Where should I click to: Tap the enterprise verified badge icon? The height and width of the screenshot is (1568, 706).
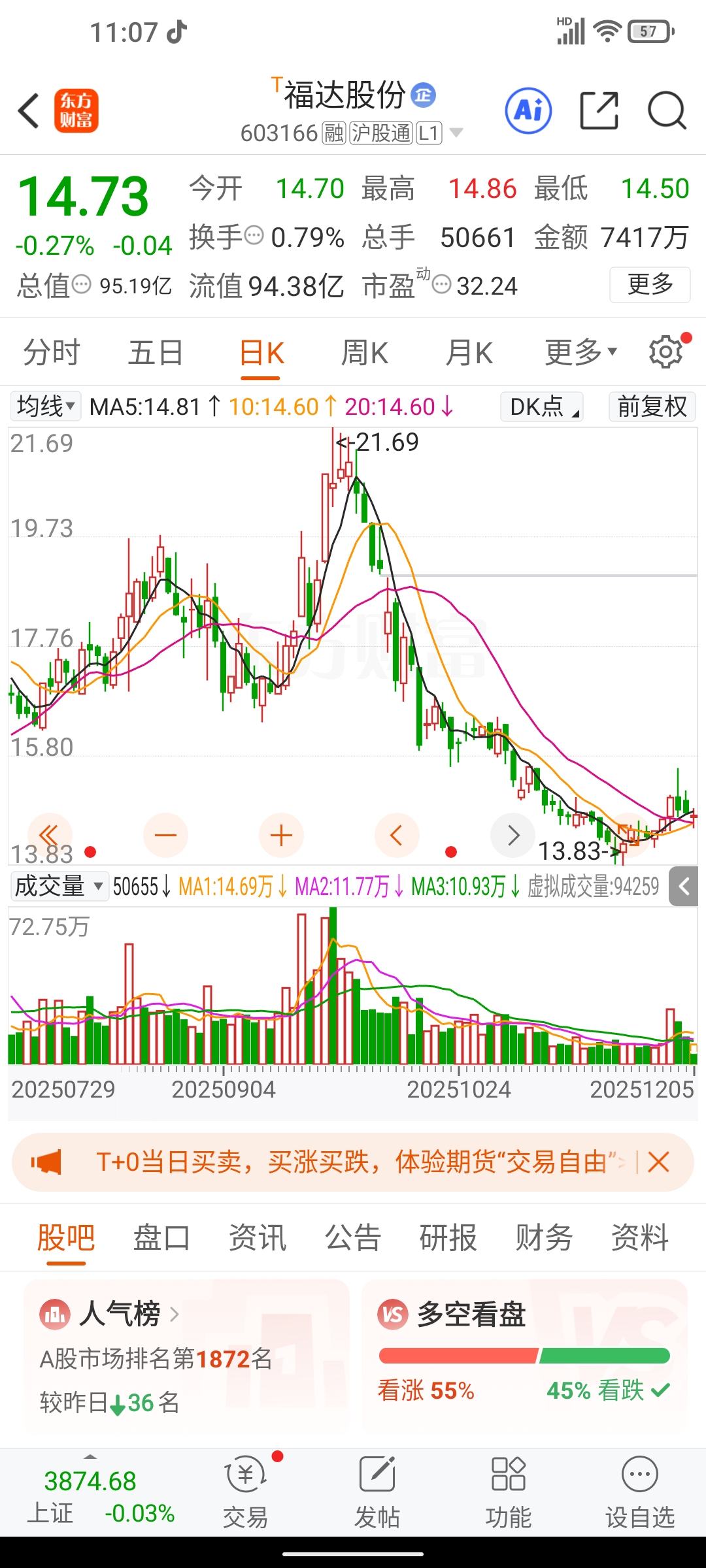coord(424,95)
